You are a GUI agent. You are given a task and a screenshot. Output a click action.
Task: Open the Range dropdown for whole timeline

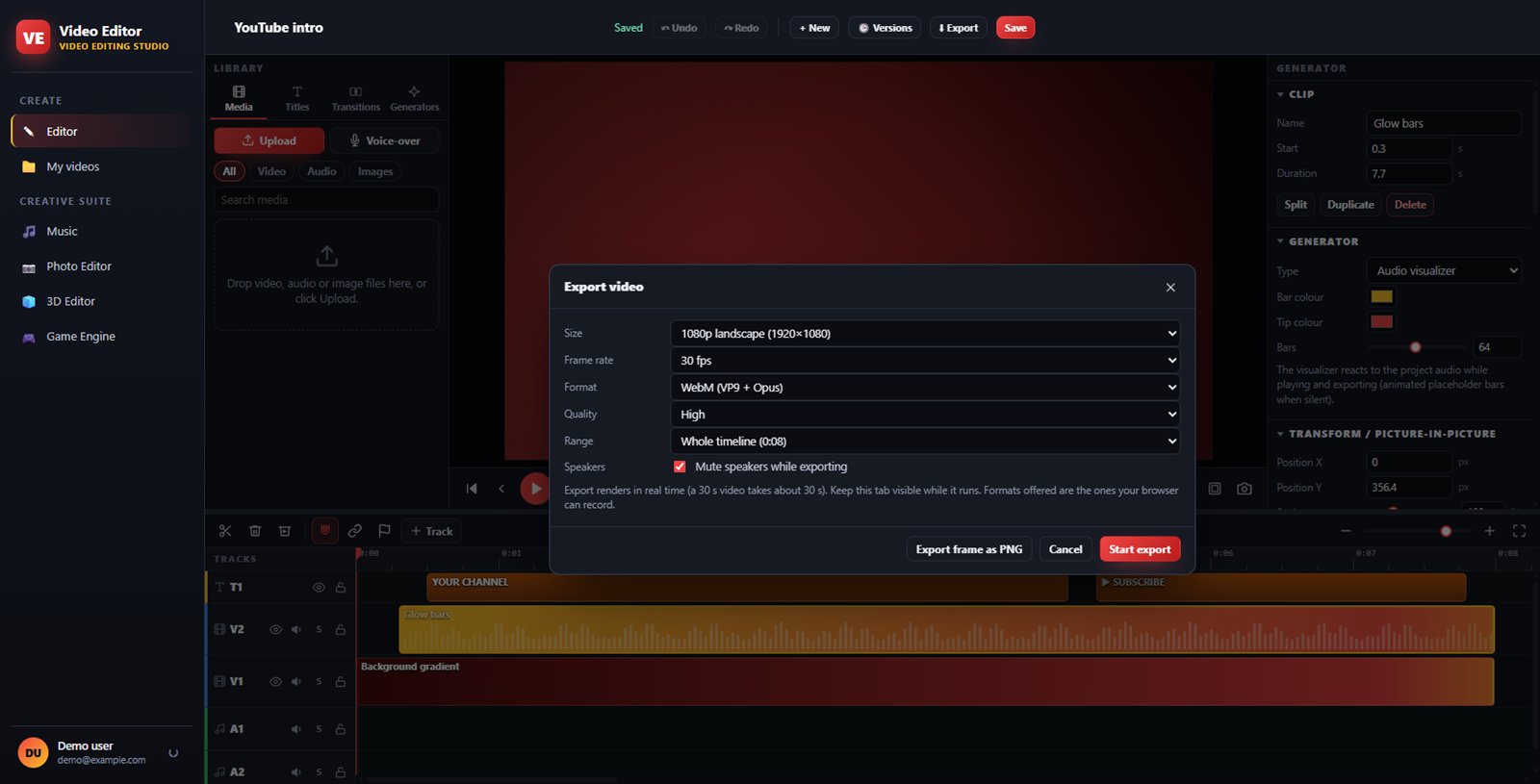point(925,442)
